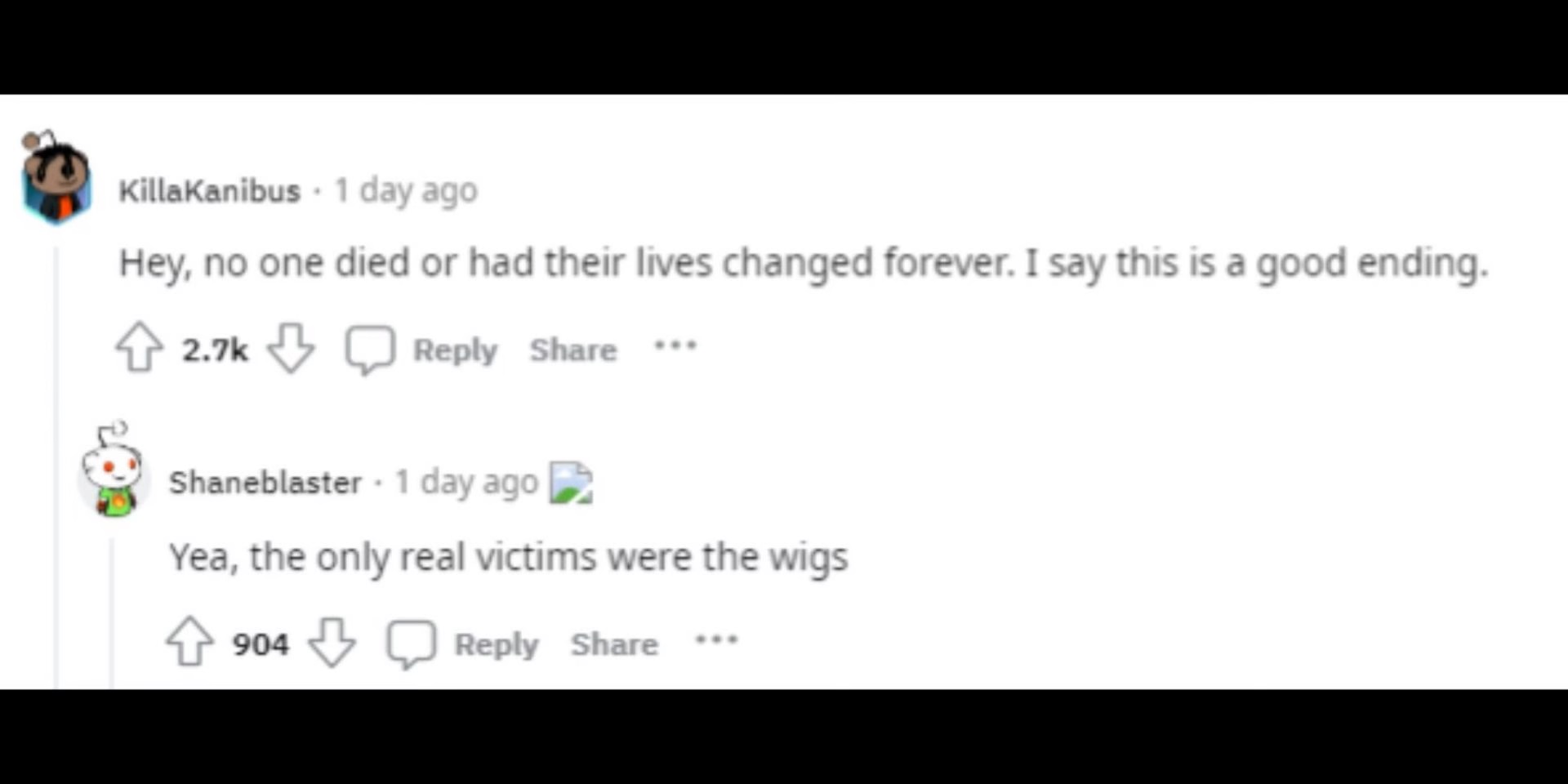1568x784 pixels.
Task: Click the broken image icon next to Shaneblaster's timestamp
Action: (x=571, y=483)
